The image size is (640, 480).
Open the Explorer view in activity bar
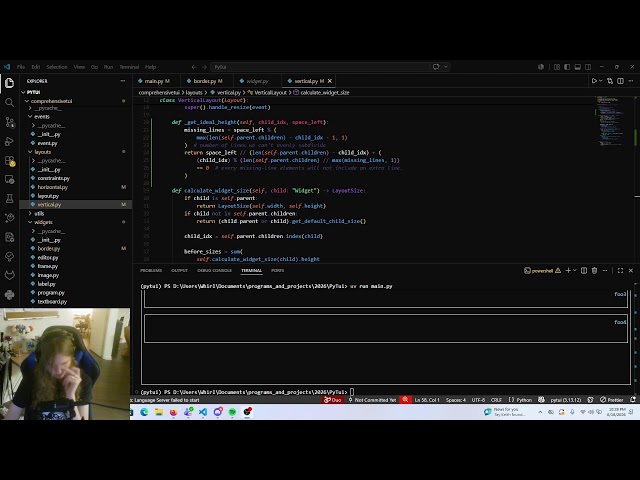coord(9,83)
